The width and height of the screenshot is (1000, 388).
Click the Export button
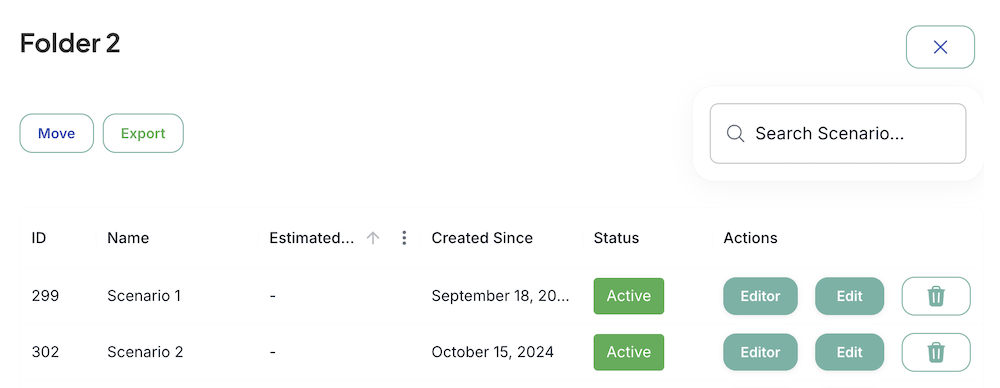tap(143, 133)
